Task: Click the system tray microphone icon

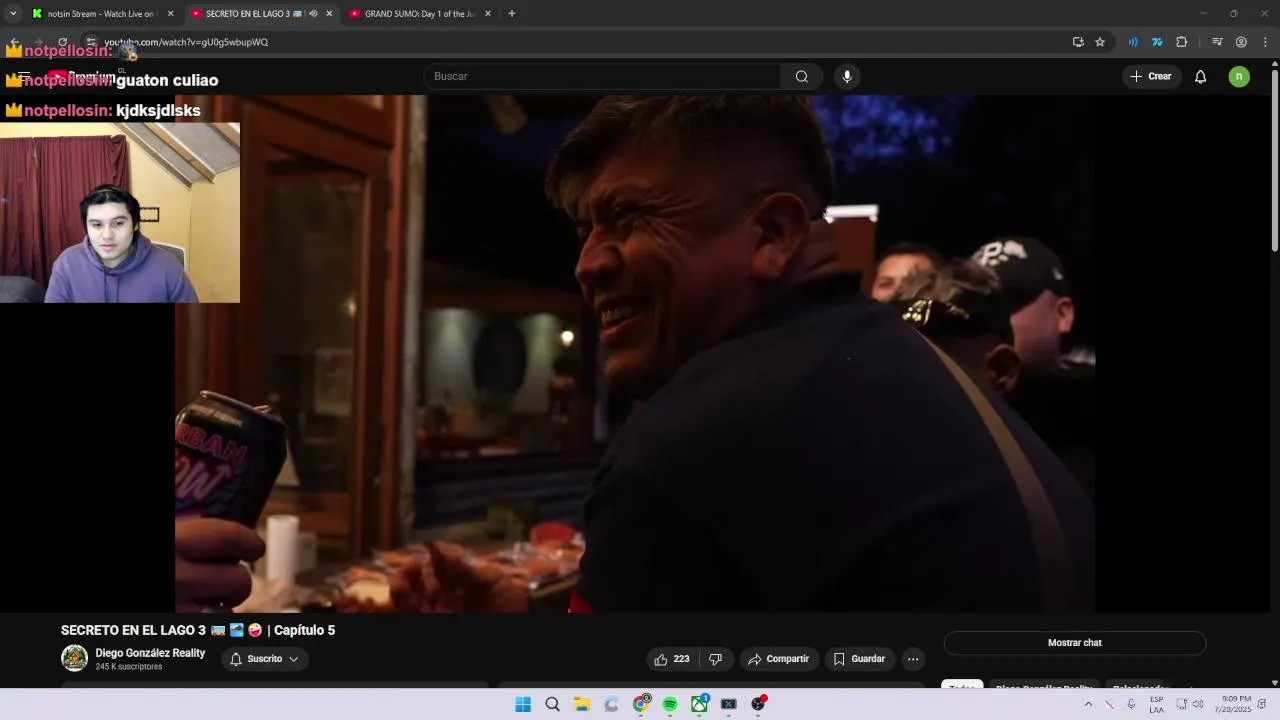Action: tap(1131, 704)
